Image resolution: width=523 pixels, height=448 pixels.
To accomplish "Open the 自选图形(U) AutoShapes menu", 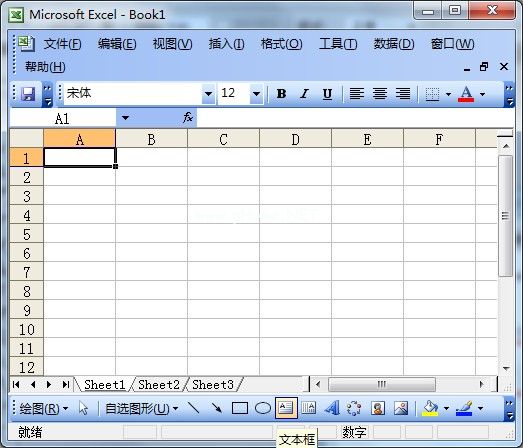I will pyautogui.click(x=141, y=408).
